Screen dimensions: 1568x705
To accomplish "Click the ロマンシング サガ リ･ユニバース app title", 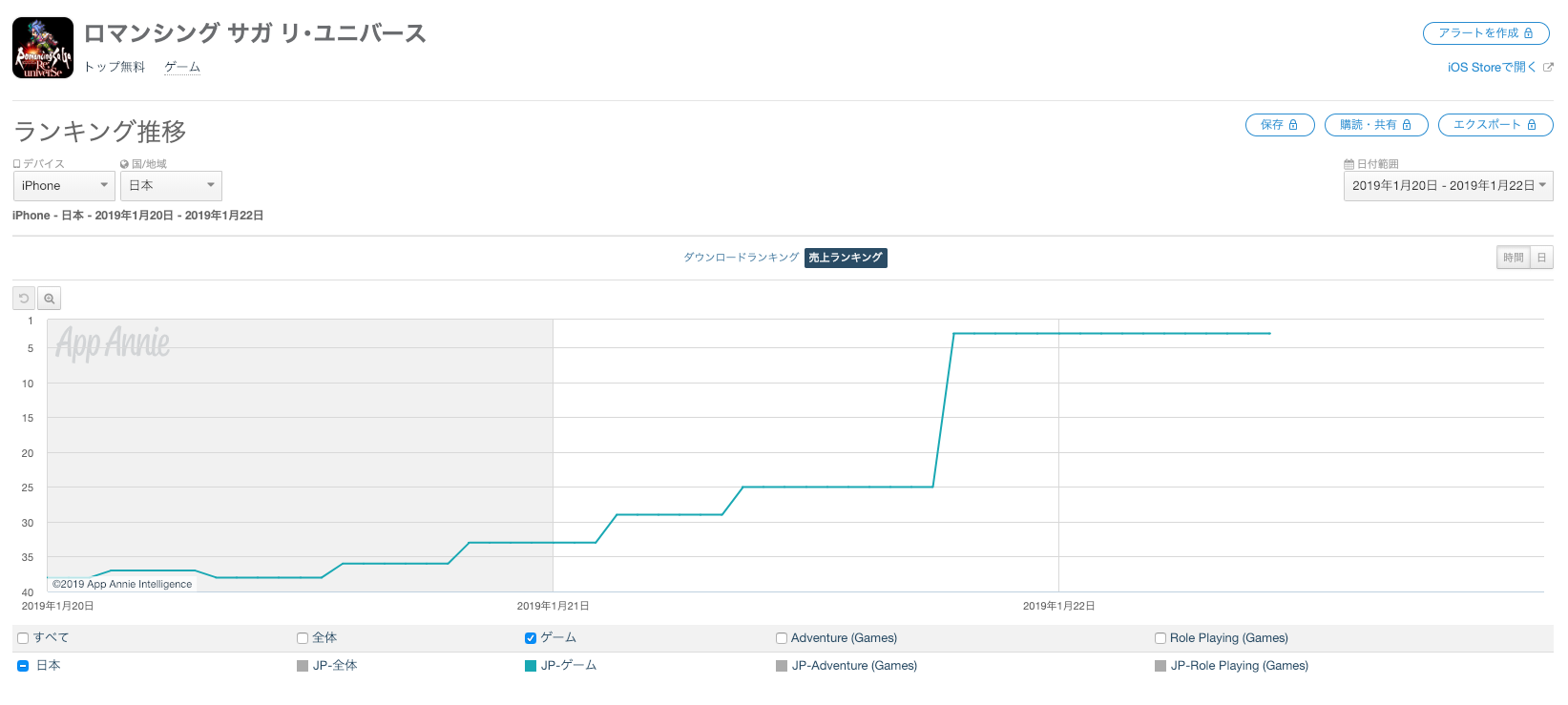I will click(255, 33).
